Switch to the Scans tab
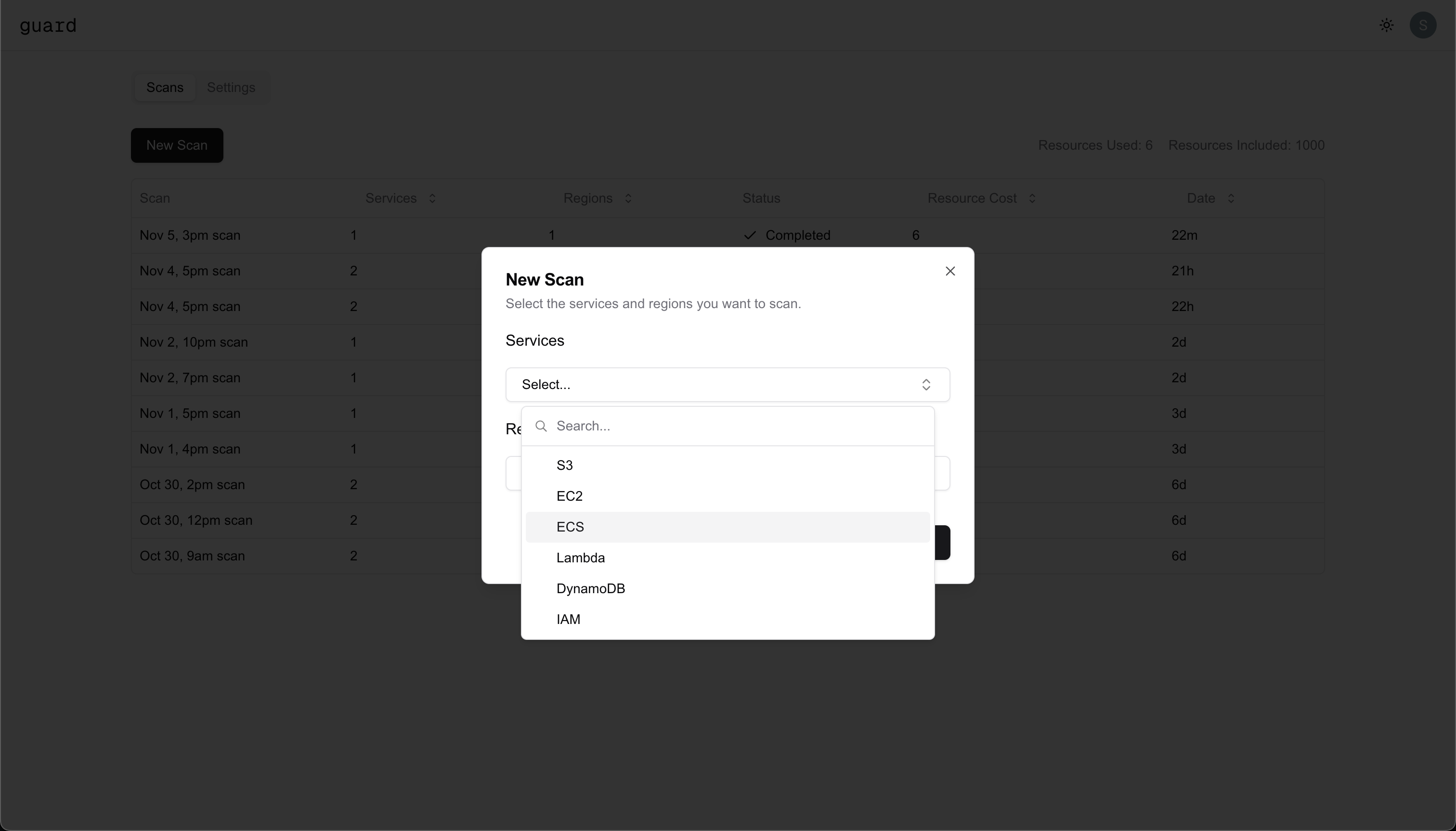The height and width of the screenshot is (831, 1456). click(164, 87)
